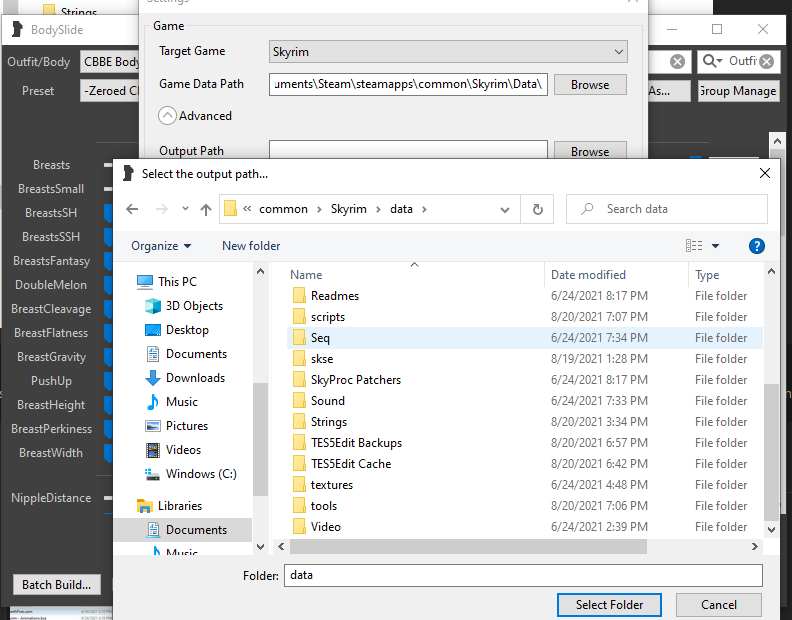Close the Select output path dialog
792x620 pixels.
coord(764,173)
